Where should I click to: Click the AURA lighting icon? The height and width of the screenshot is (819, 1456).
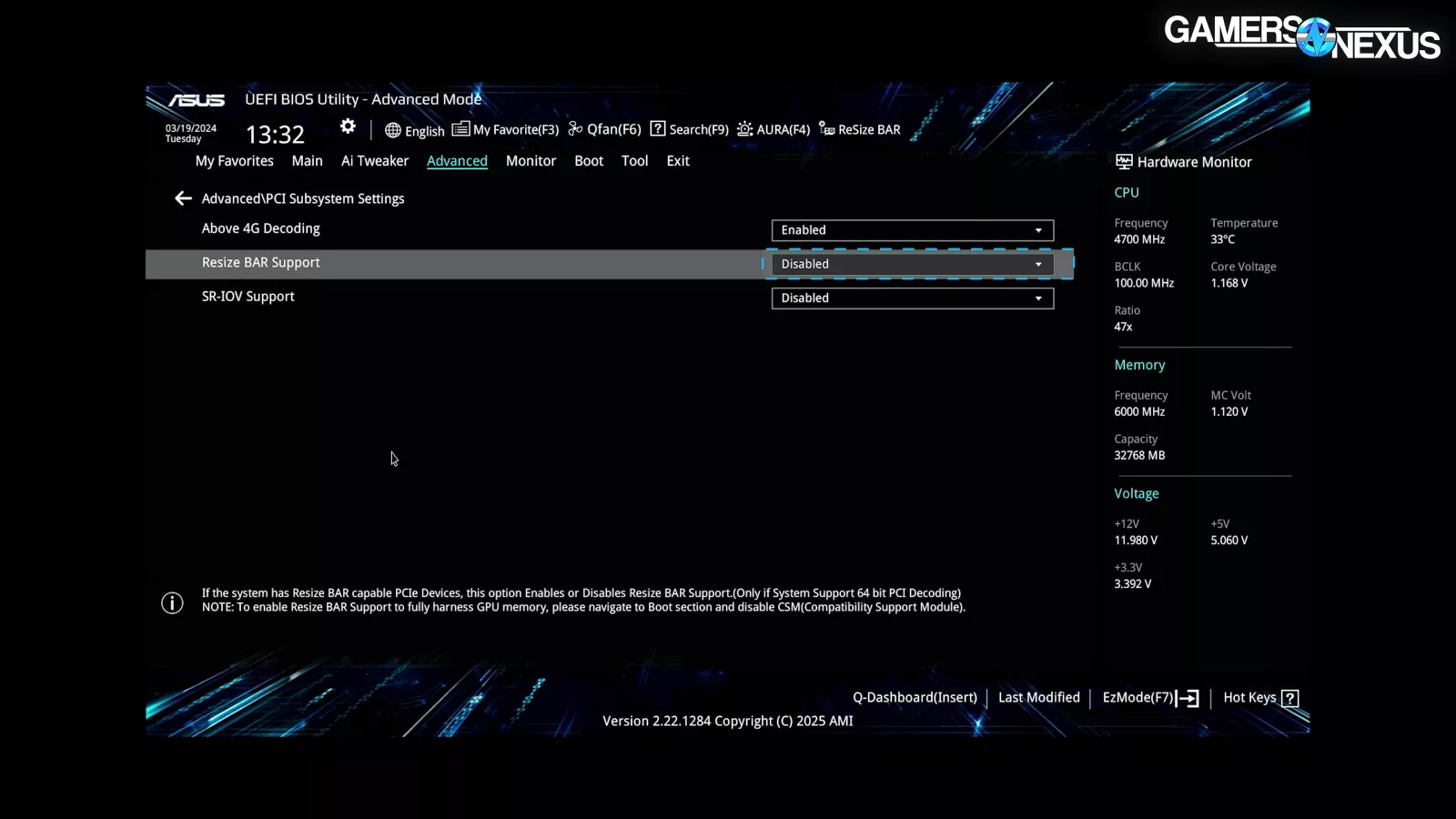[744, 129]
